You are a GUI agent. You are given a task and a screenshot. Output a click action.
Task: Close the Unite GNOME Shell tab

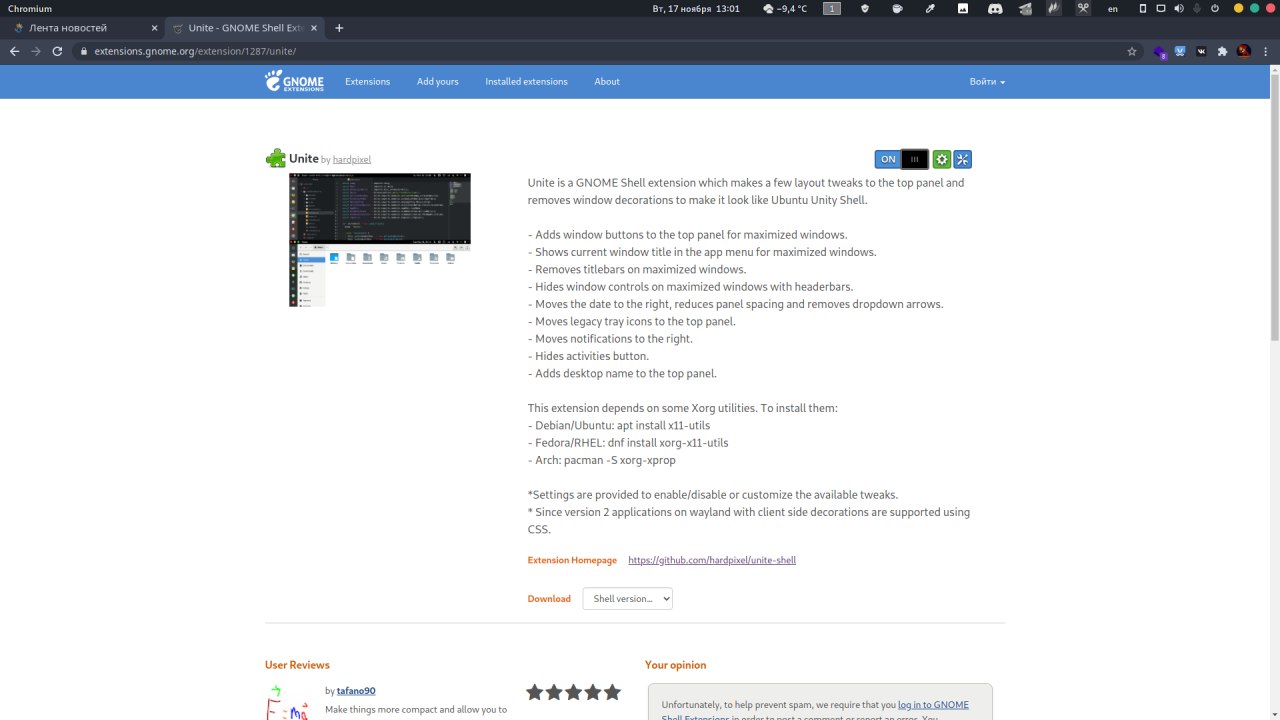point(313,28)
